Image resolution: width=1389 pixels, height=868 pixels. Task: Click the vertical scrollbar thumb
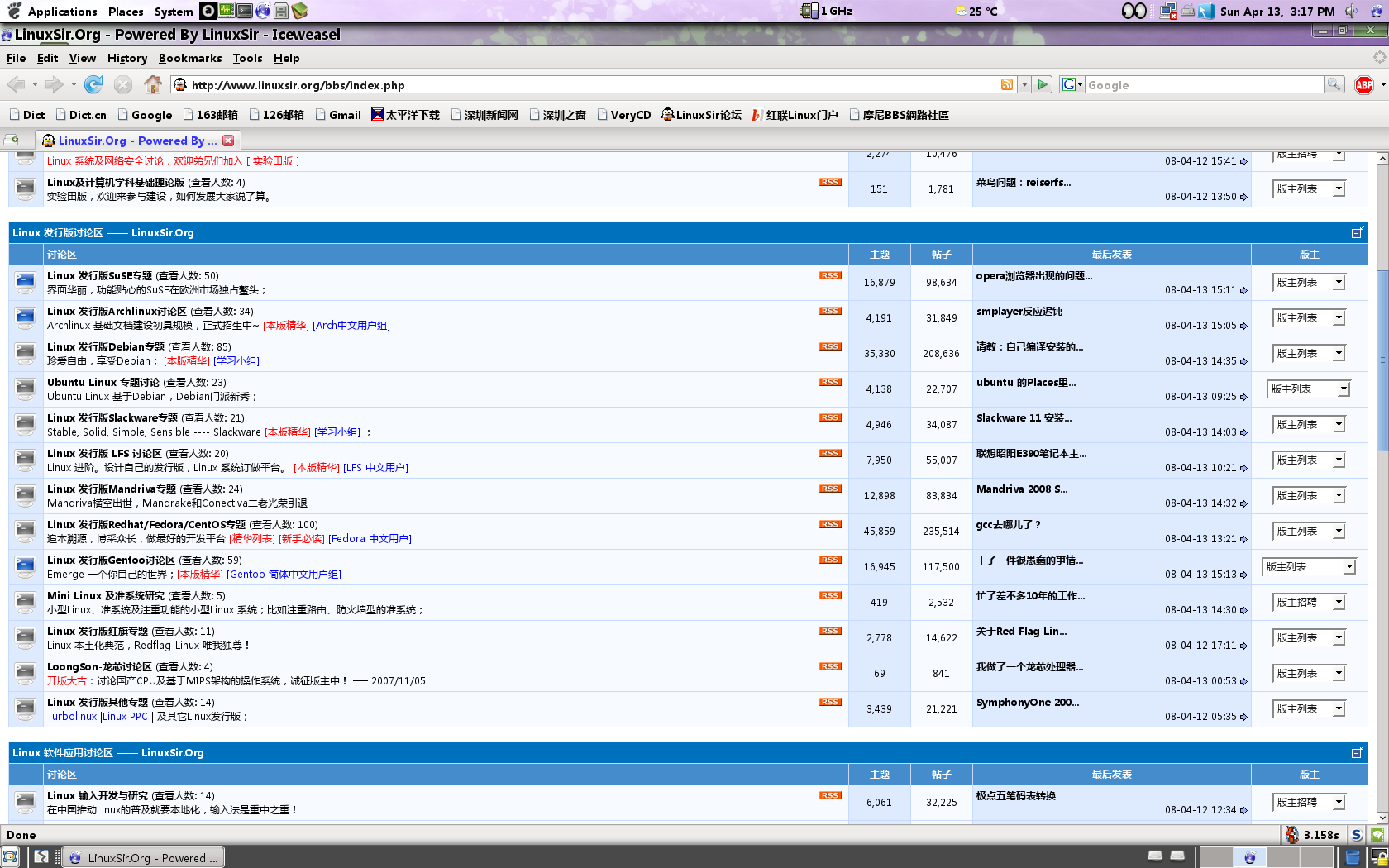(x=1382, y=360)
